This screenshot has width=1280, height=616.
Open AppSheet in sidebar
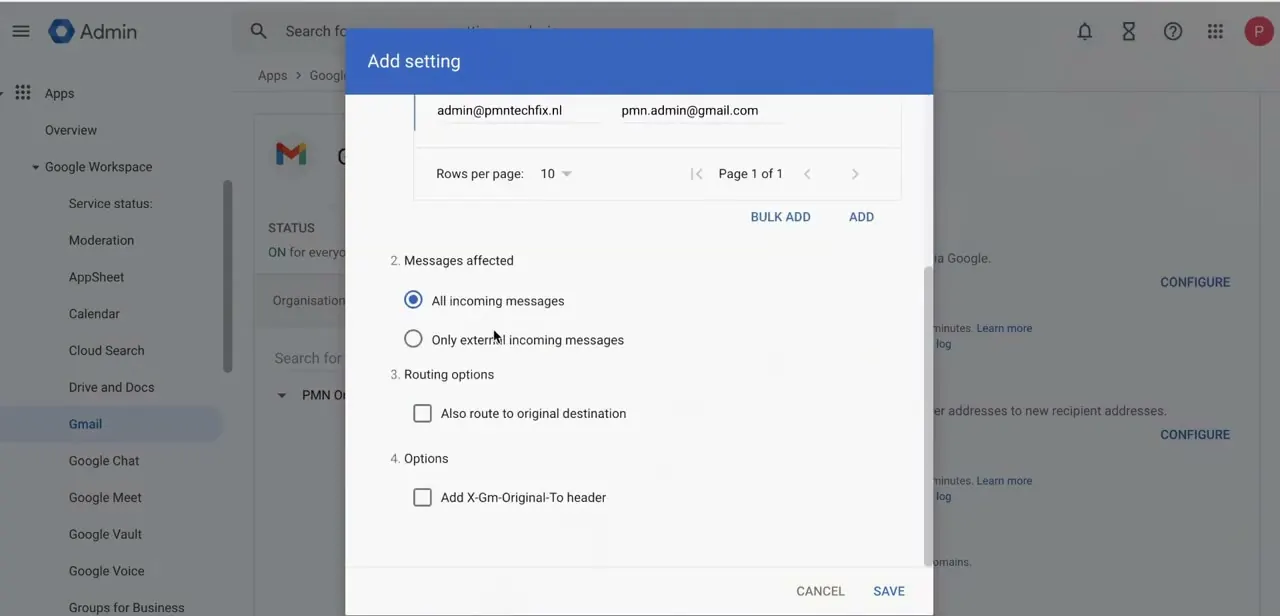pos(97,277)
